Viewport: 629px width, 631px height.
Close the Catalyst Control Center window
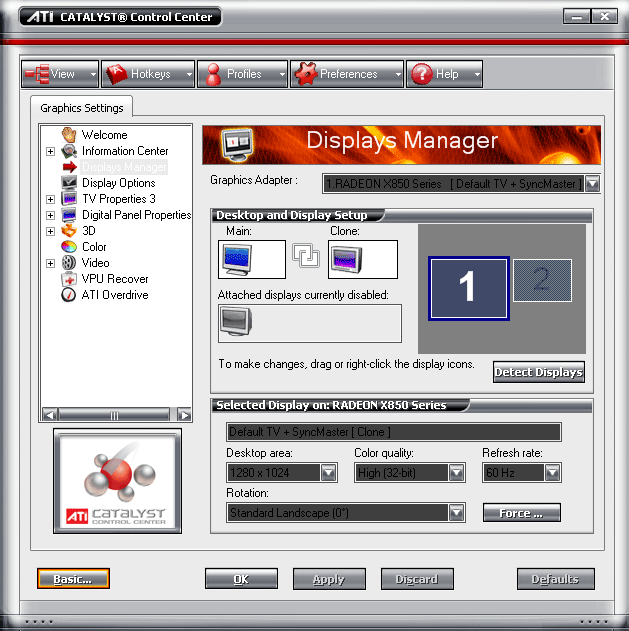pyautogui.click(x=604, y=16)
